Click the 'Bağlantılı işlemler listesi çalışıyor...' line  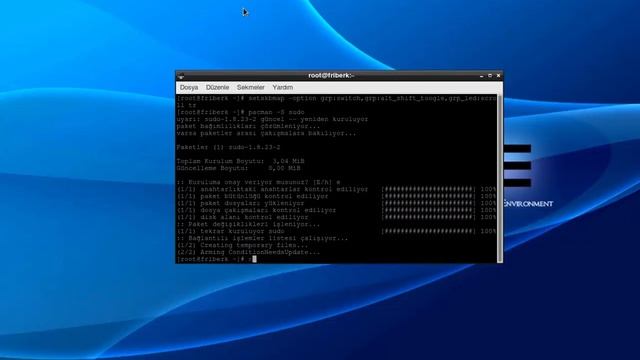262,238
